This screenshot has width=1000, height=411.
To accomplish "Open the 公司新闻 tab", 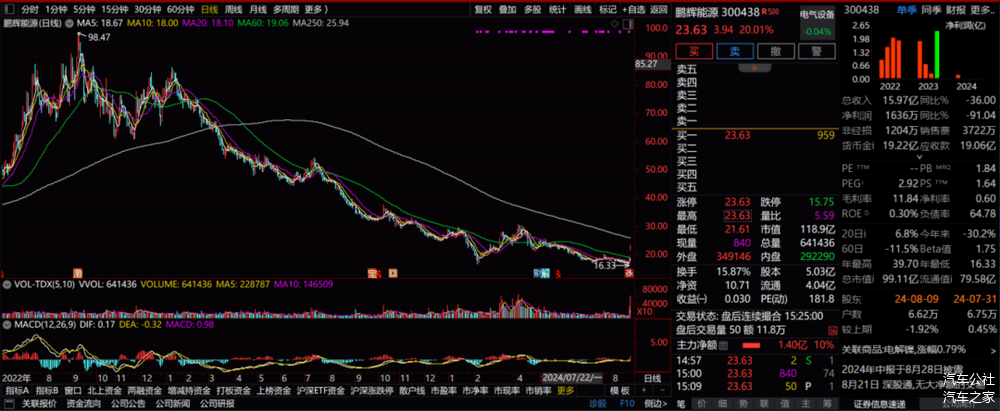I will [x=172, y=404].
